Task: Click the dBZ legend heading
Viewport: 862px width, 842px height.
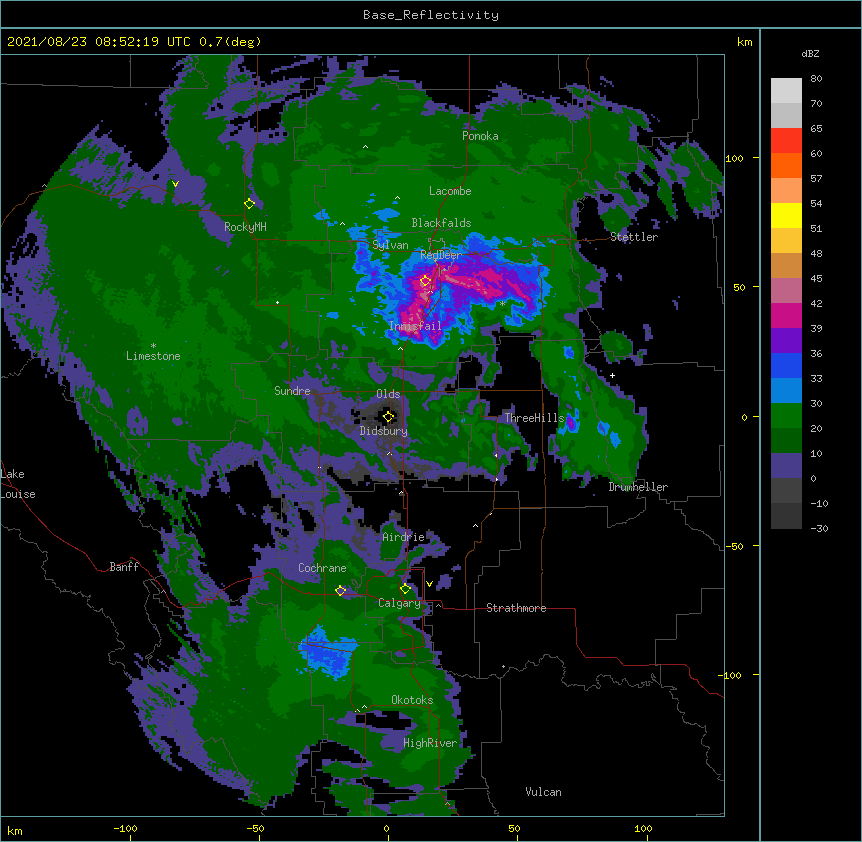Action: click(810, 53)
